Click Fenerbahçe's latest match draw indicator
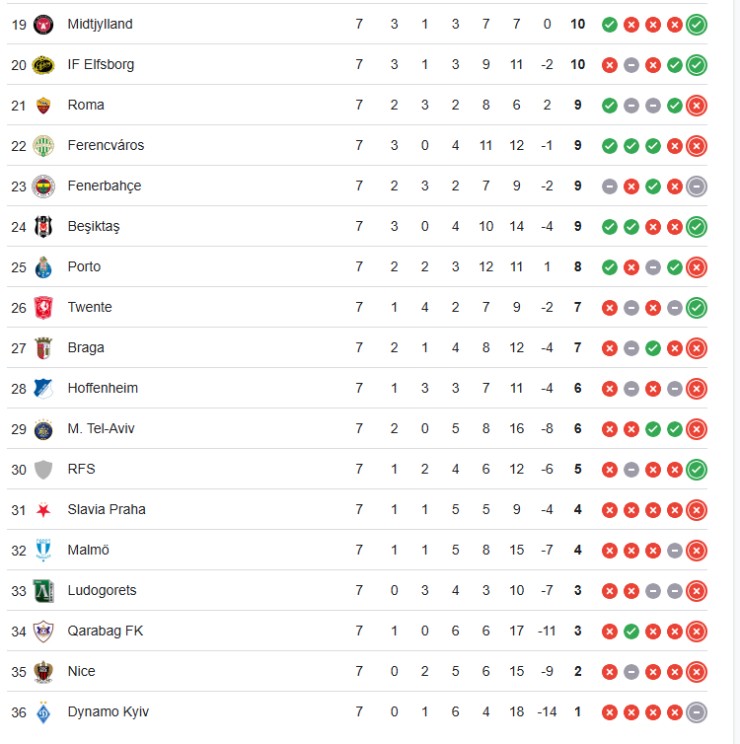This screenshot has width=740, height=744. pyautogui.click(x=697, y=186)
